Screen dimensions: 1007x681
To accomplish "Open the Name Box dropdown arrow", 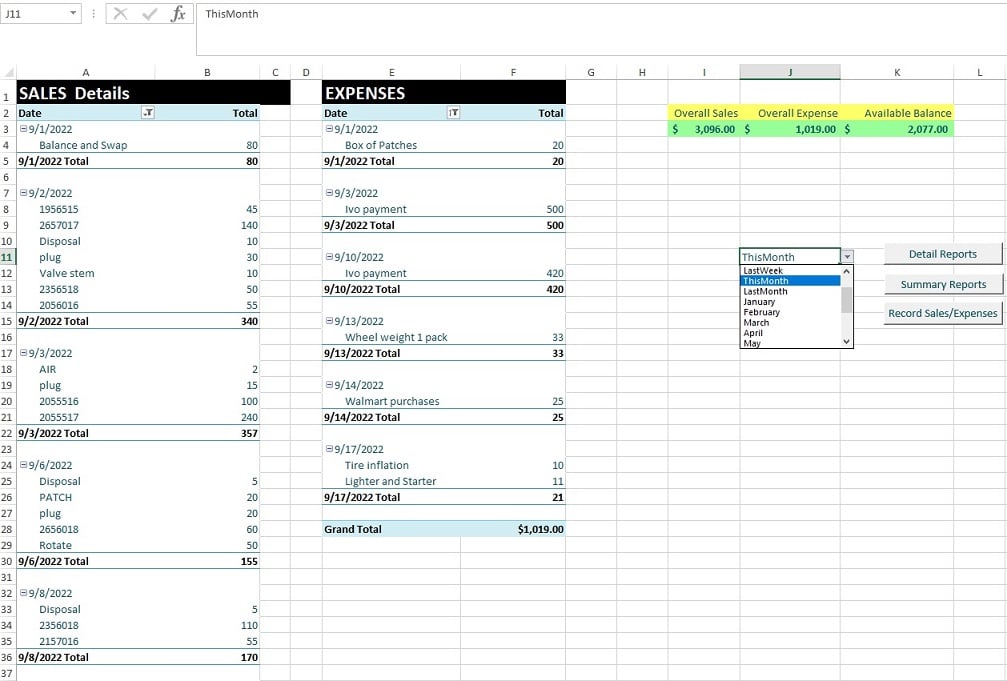I will point(73,13).
